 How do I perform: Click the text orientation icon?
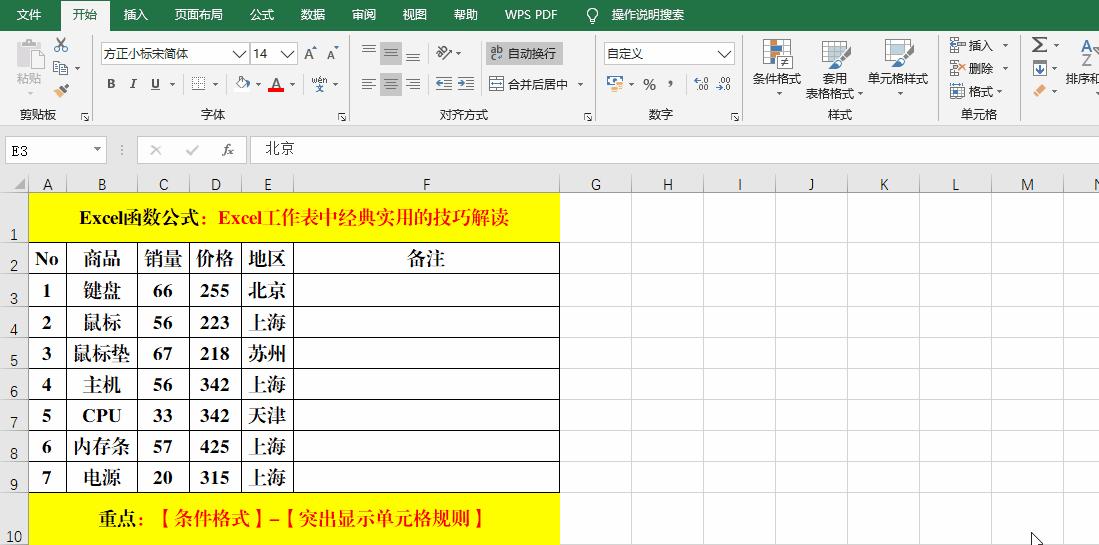(444, 53)
